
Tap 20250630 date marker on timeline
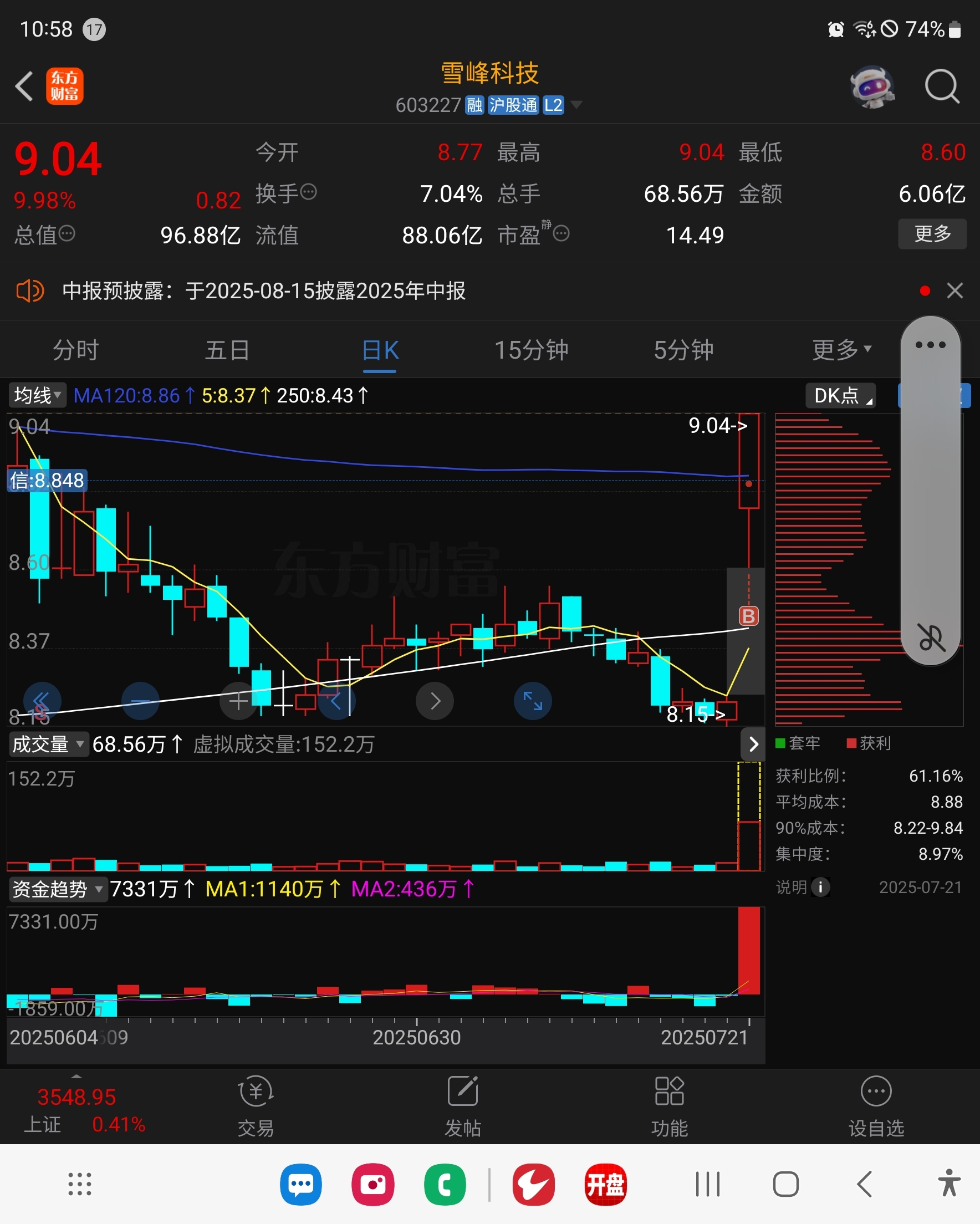coord(417,1037)
